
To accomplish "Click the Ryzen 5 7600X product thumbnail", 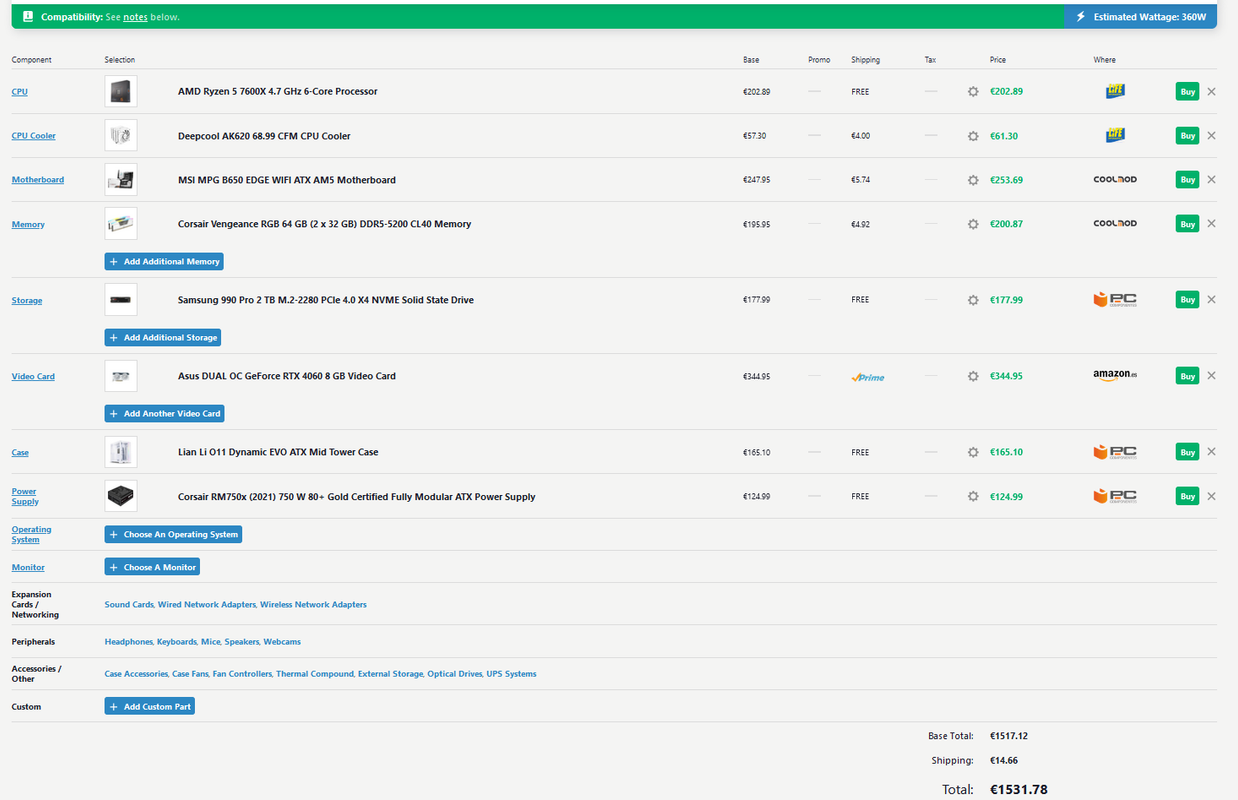I will (121, 91).
